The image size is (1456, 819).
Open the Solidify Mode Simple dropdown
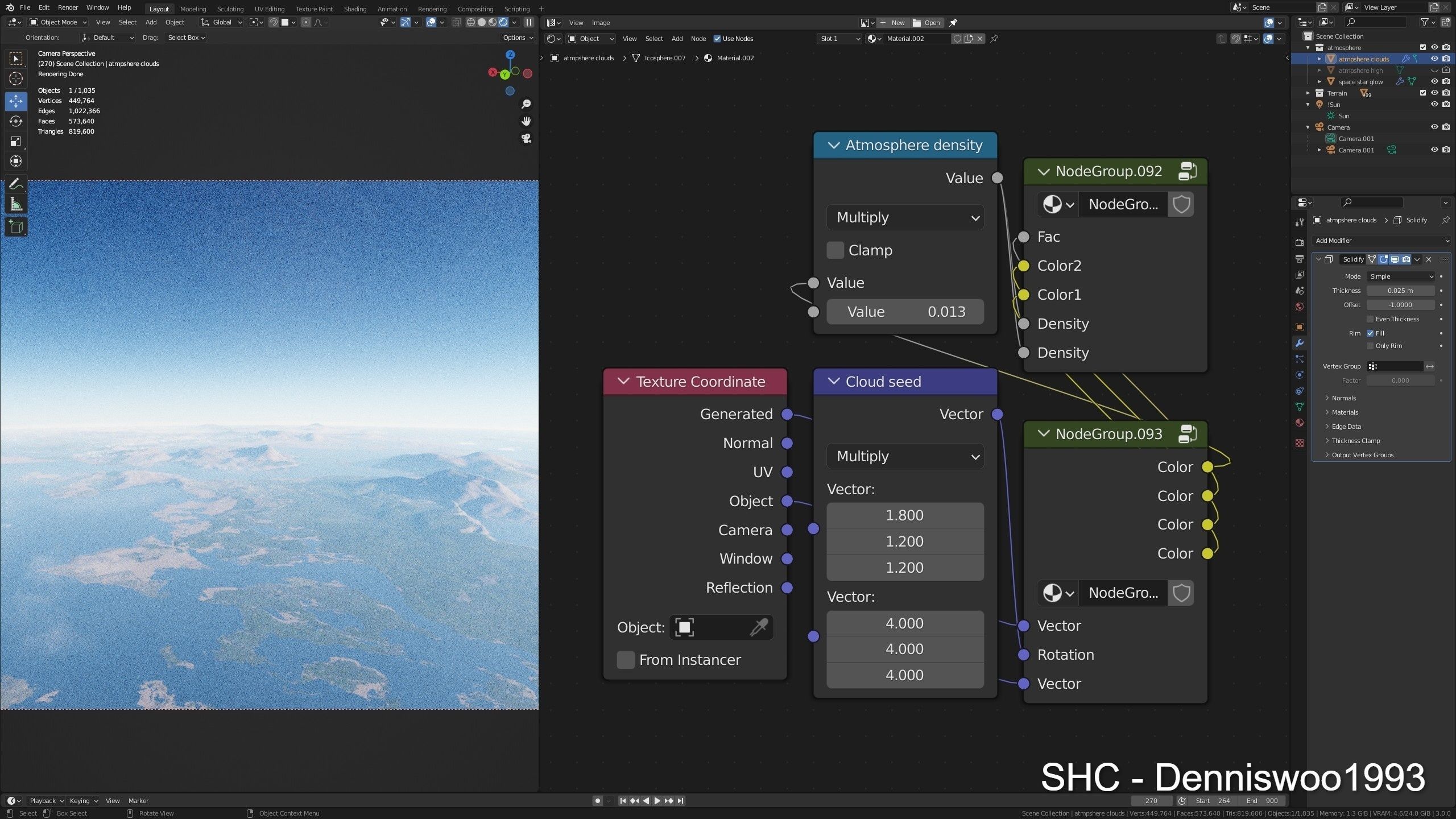[x=1400, y=276]
